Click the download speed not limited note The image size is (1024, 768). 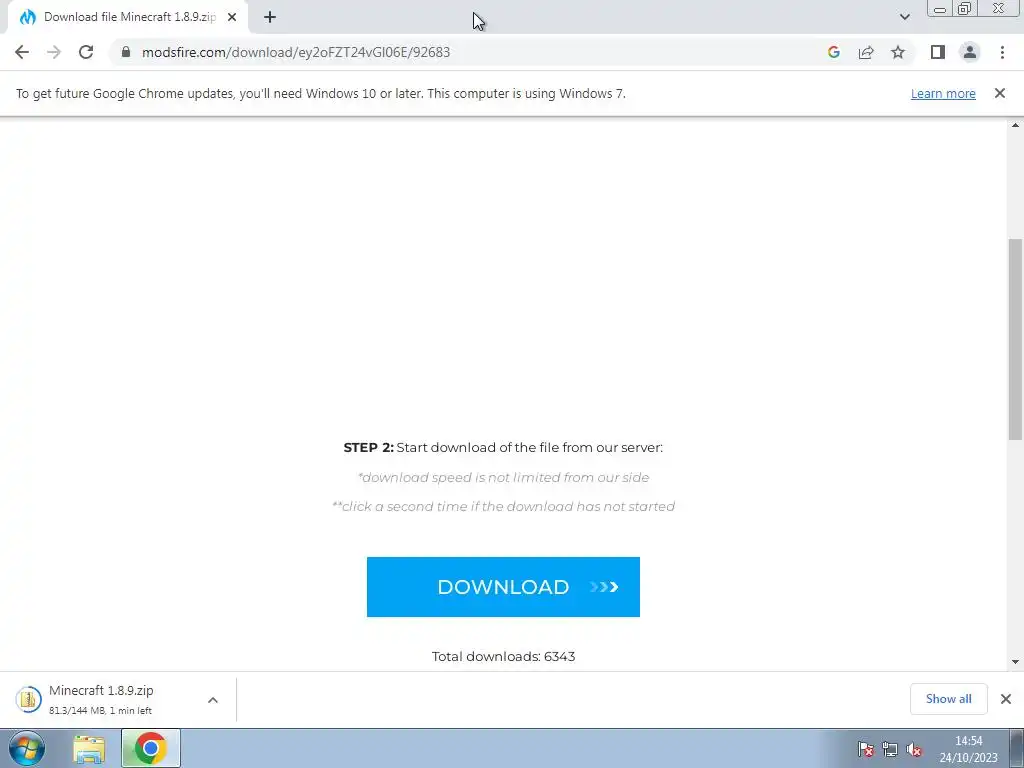(x=503, y=477)
